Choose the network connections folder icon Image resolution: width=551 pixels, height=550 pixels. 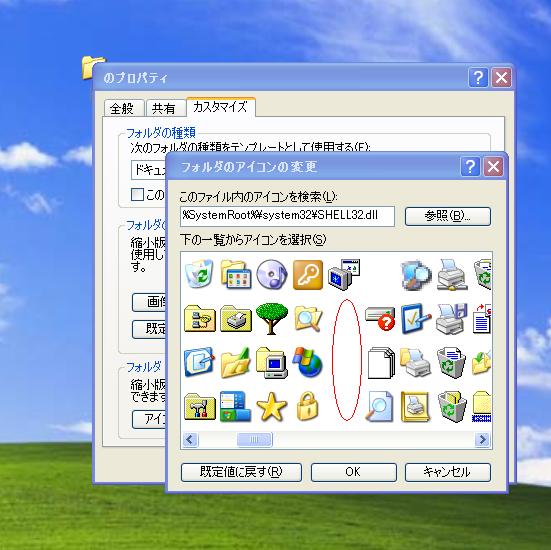(200, 318)
